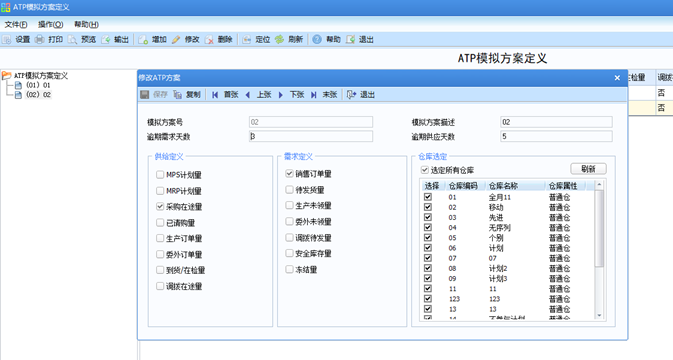The width and height of the screenshot is (673, 360).
Task: Check 待发货量 checkbox
Action: 289,189
